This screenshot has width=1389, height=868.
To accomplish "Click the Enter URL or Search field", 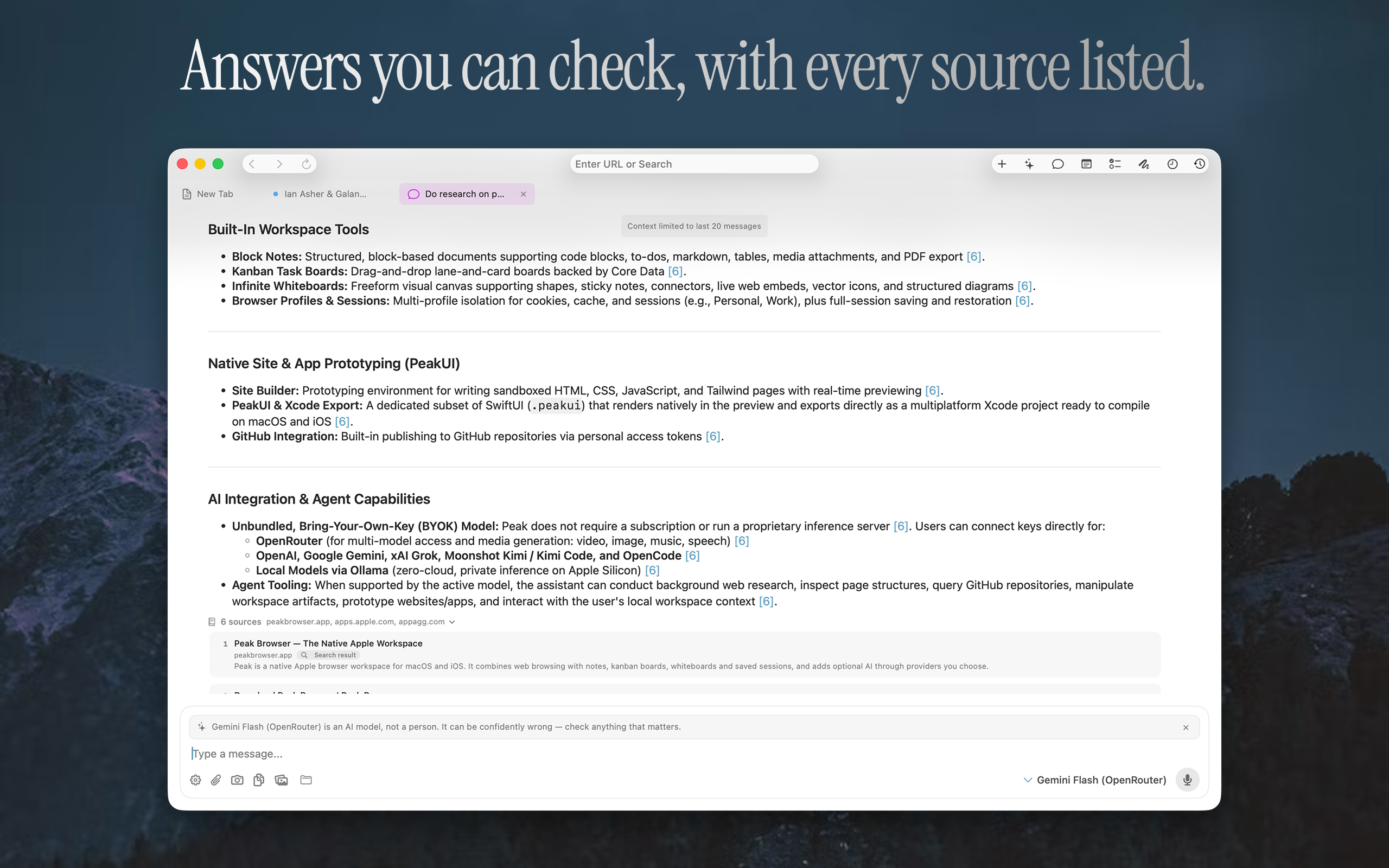I will (x=694, y=164).
